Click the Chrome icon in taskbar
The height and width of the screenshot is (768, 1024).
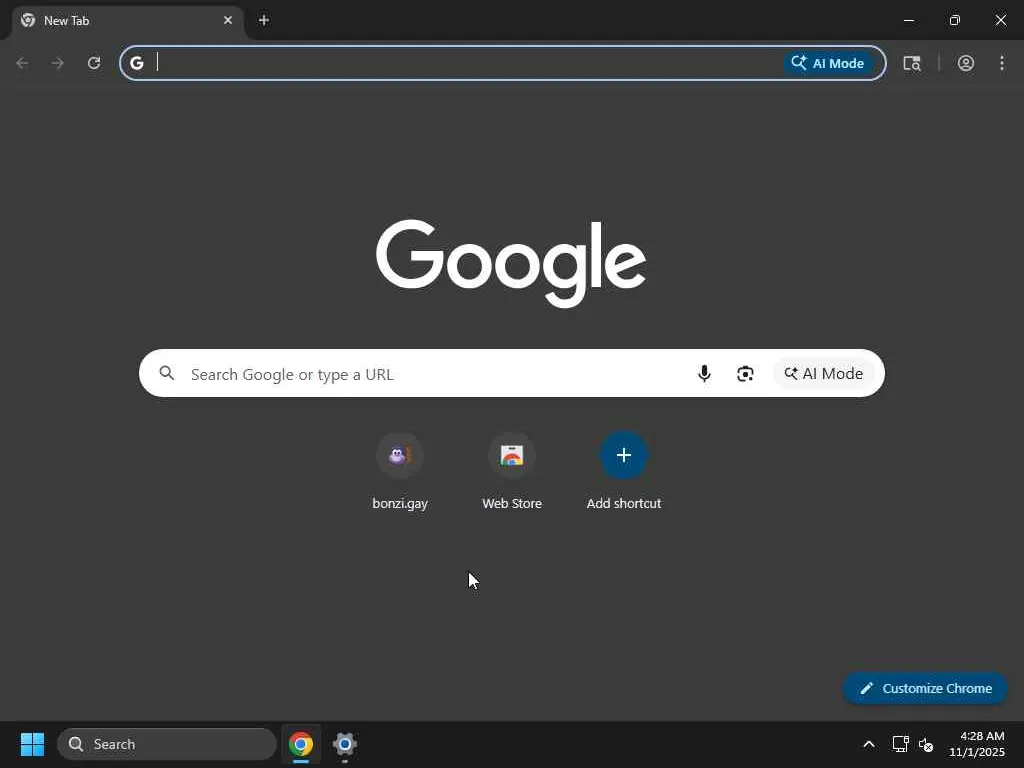pyautogui.click(x=301, y=744)
